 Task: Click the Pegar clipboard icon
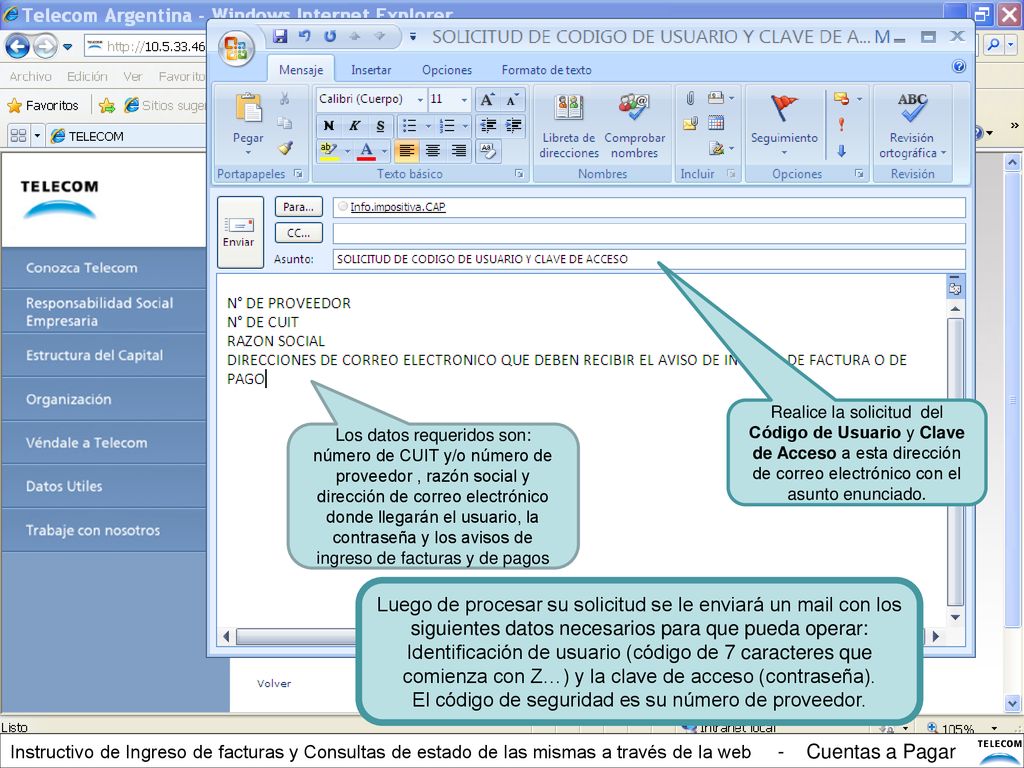(248, 108)
